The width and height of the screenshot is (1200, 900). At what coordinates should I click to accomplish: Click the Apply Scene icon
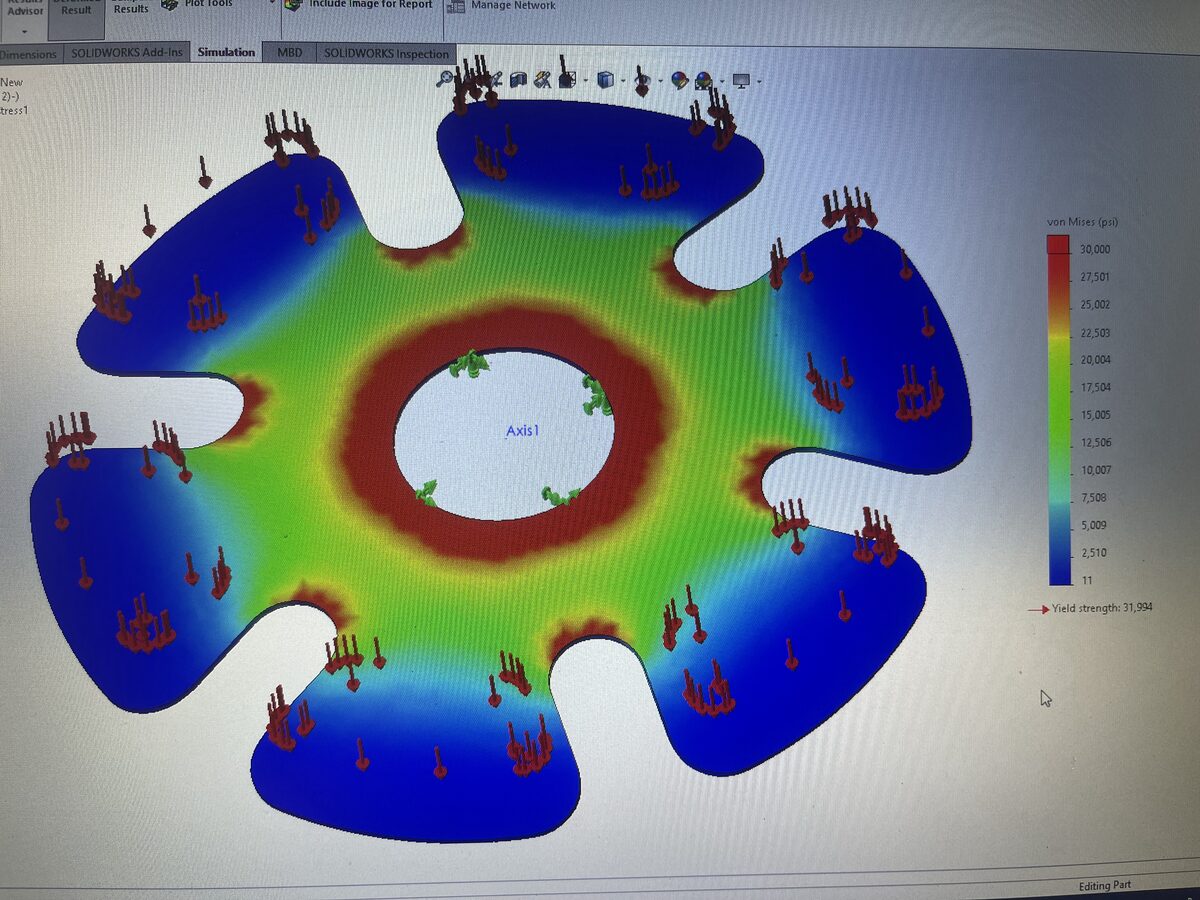click(x=702, y=78)
